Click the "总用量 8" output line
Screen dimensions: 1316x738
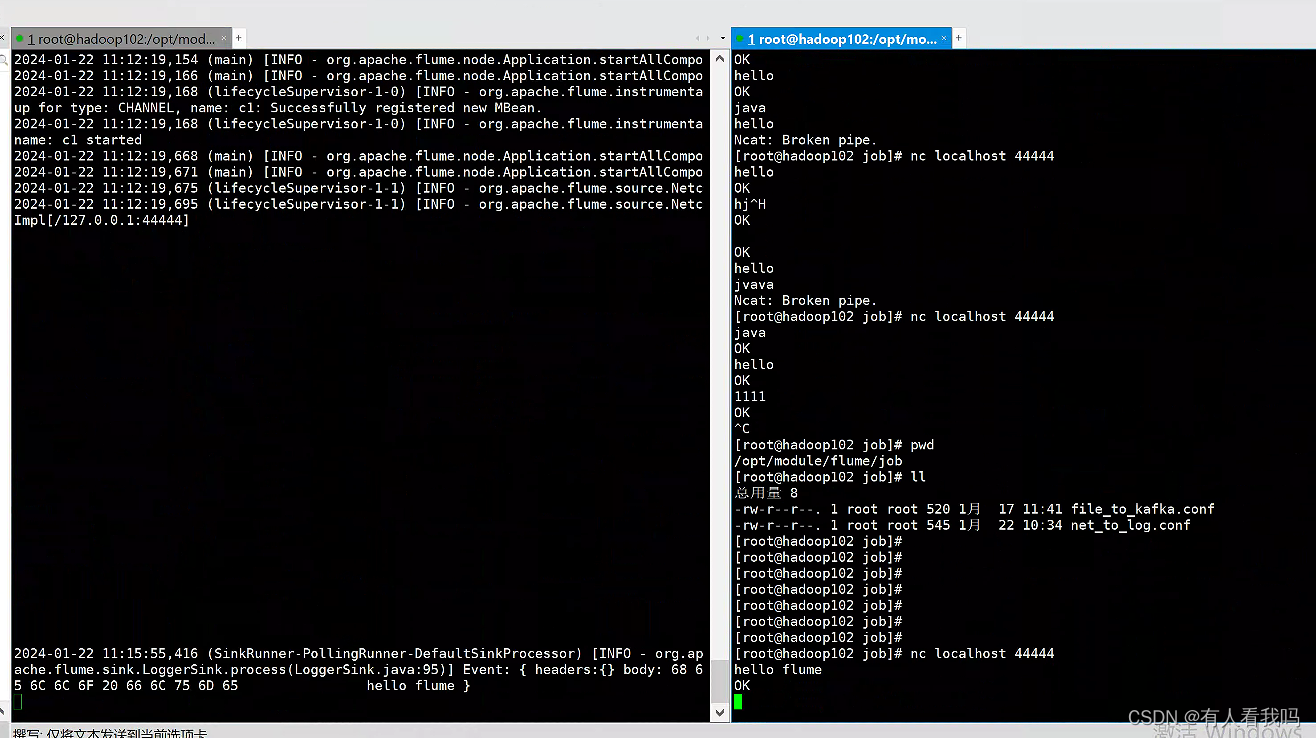pyautogui.click(x=766, y=492)
